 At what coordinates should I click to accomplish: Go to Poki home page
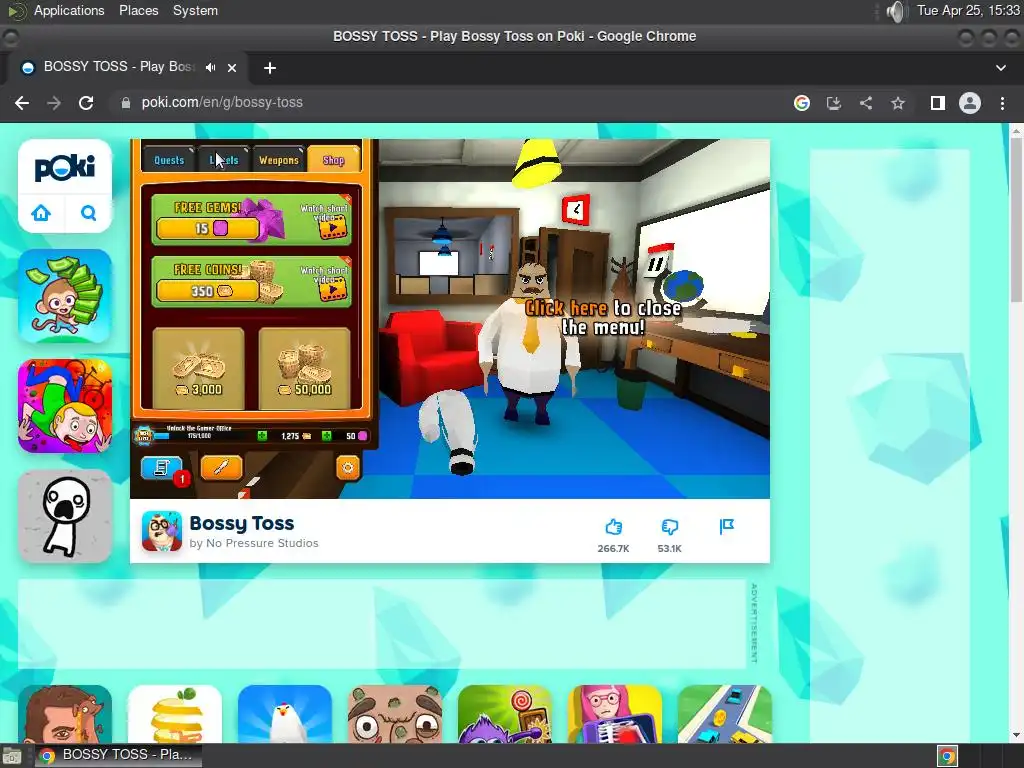tap(41, 213)
